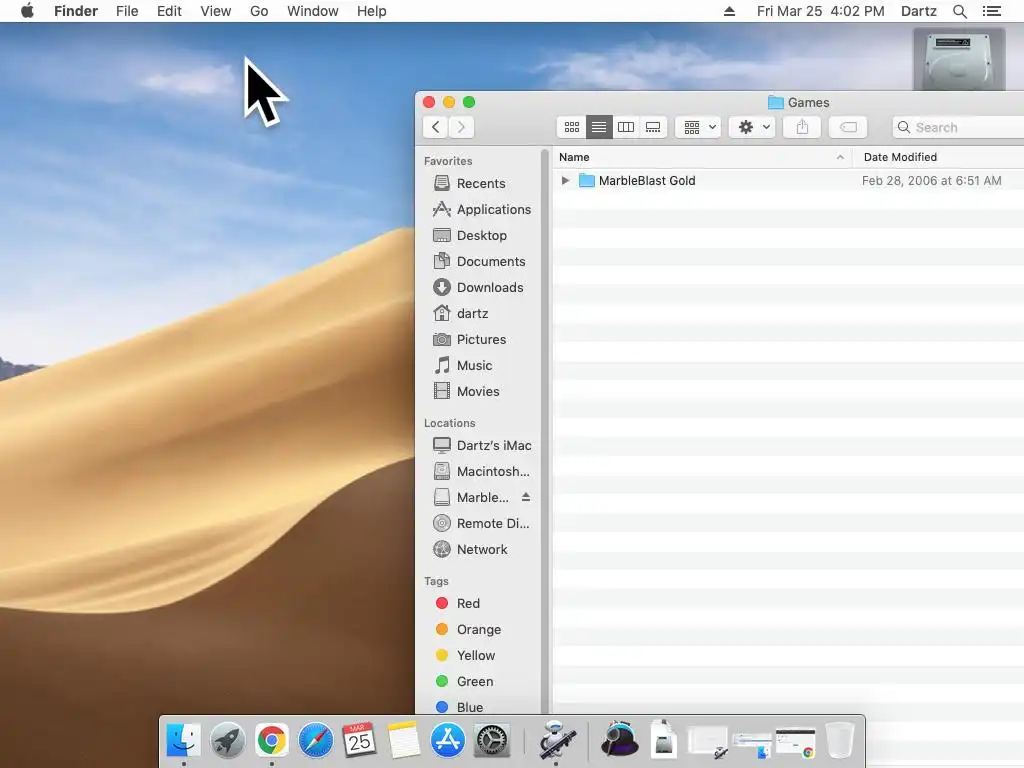
Task: Open the Go menu
Action: click(x=259, y=11)
